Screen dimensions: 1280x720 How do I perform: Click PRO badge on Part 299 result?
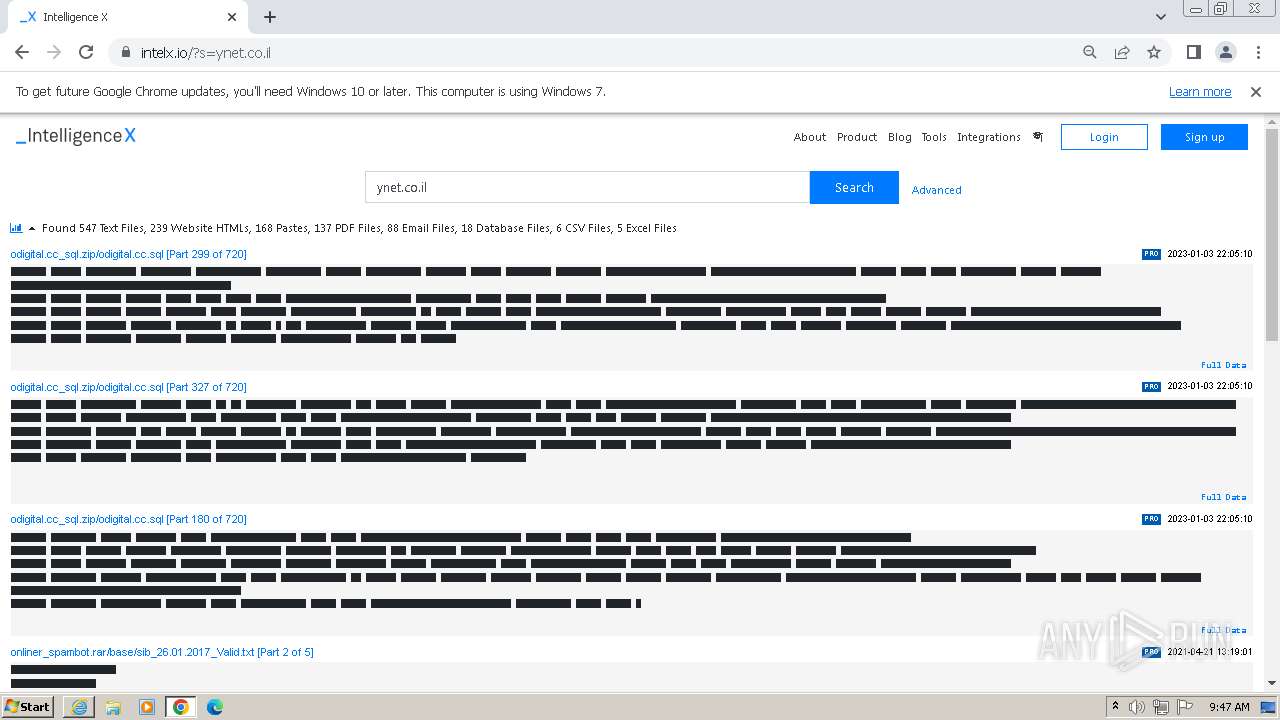coord(1151,254)
